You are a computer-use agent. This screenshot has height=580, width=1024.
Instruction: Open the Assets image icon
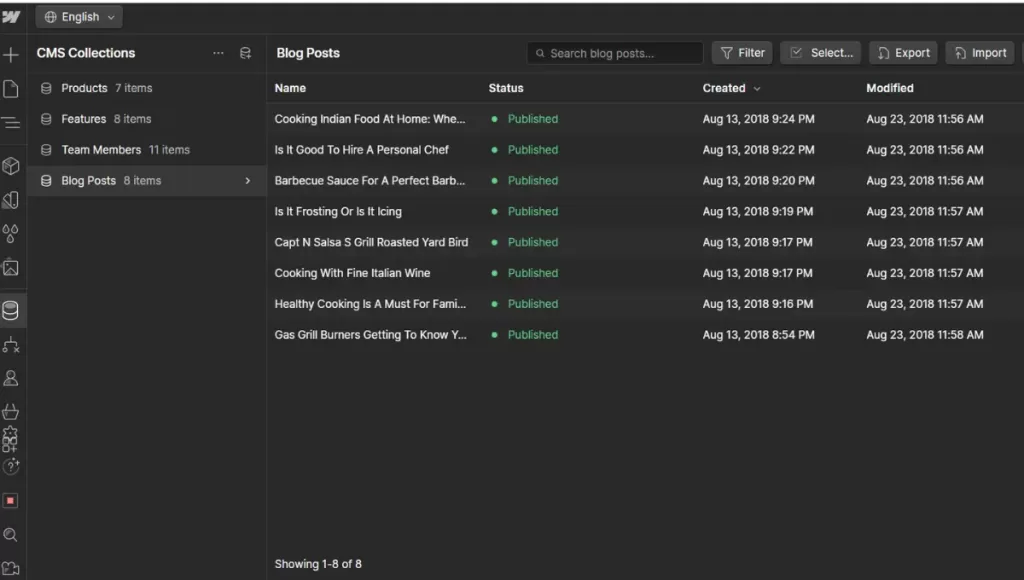10,267
